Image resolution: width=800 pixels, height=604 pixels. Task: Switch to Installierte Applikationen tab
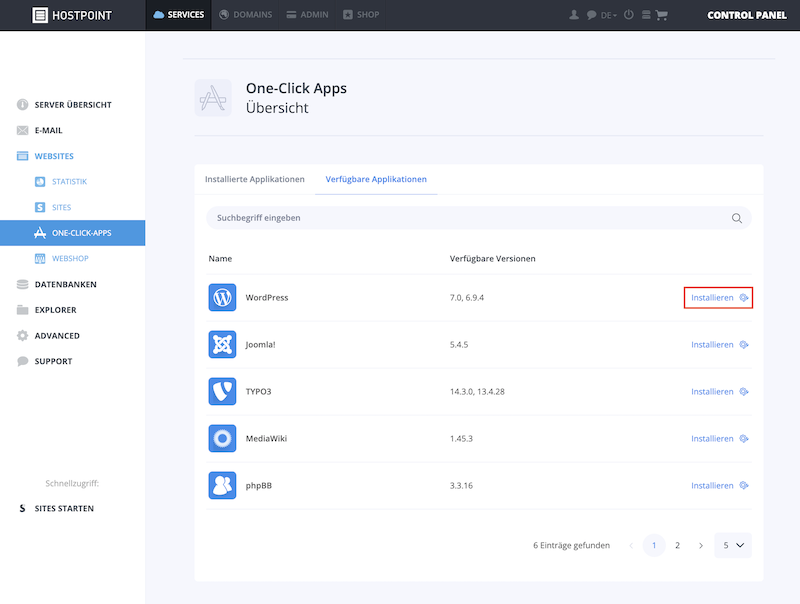point(255,179)
